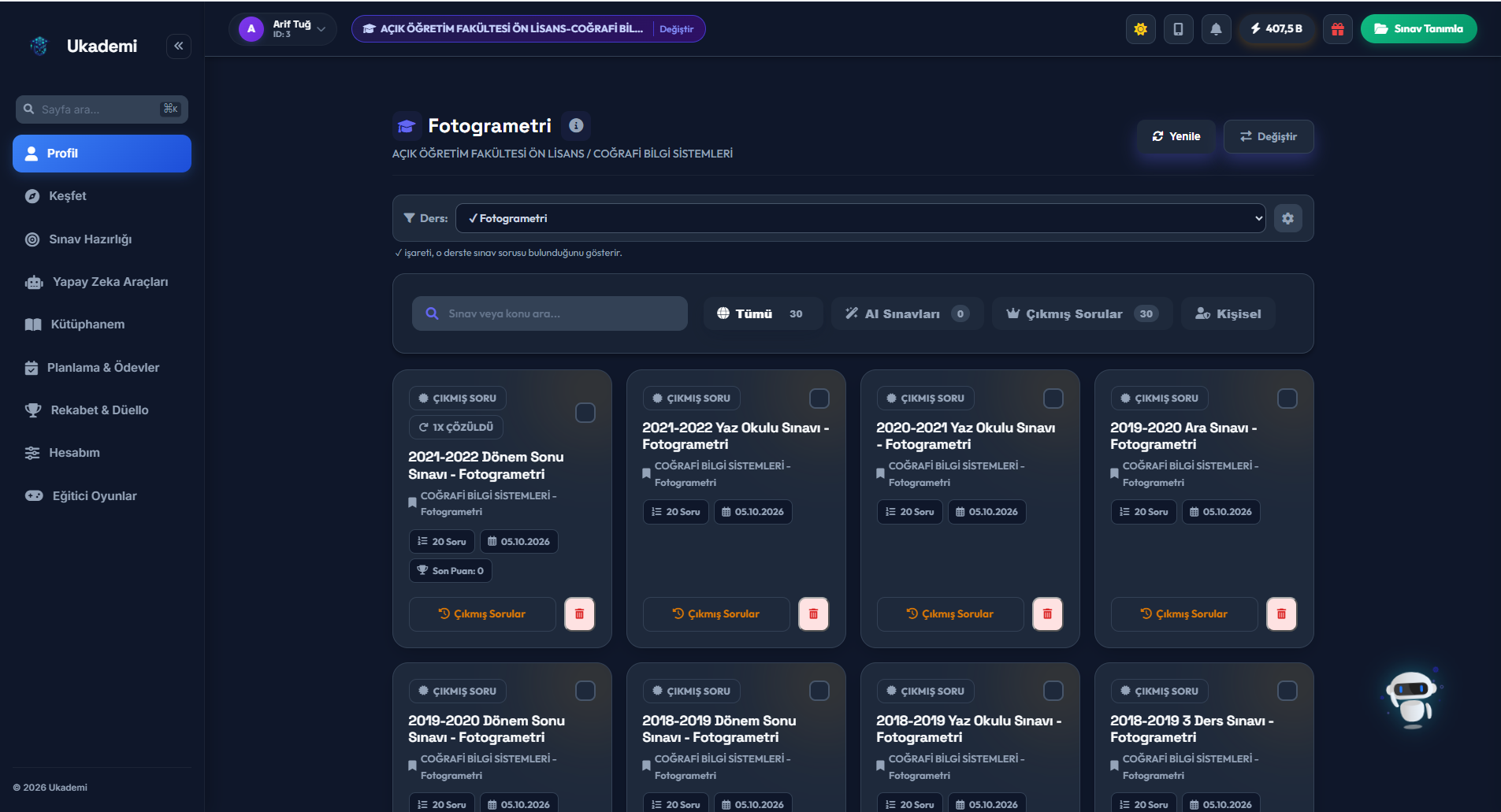The height and width of the screenshot is (812, 1501).
Task: Click the Ukademi logo icon
Action: [39, 46]
